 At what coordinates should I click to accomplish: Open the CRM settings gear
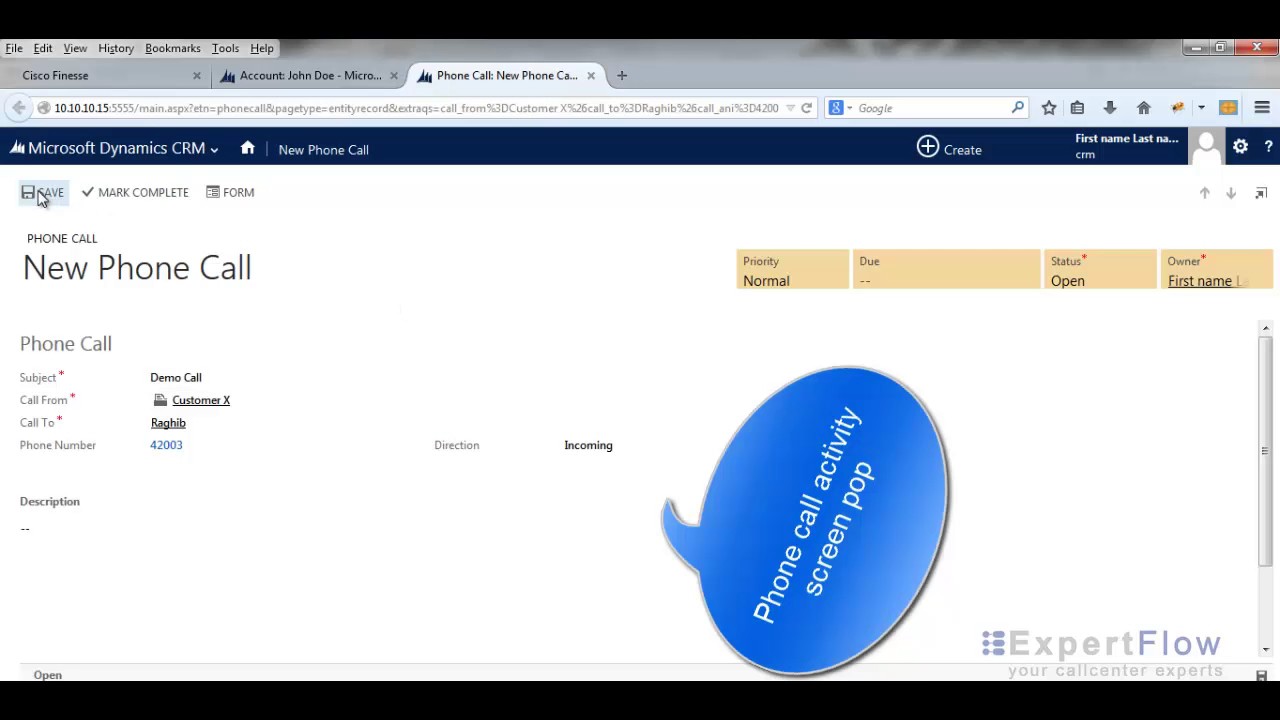click(x=1240, y=147)
